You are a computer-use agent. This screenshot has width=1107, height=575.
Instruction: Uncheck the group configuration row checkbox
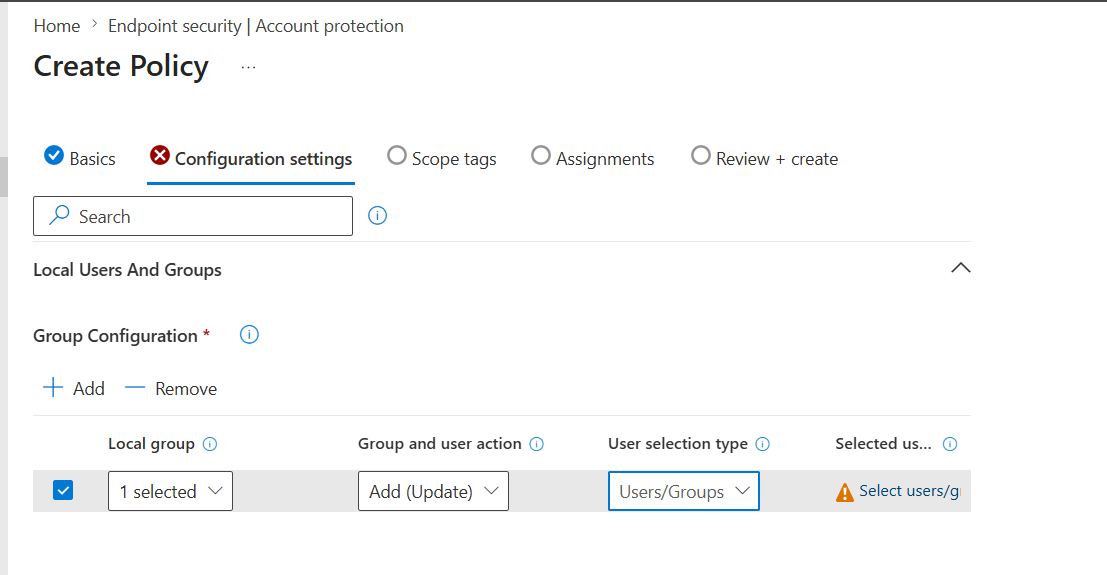pos(63,490)
